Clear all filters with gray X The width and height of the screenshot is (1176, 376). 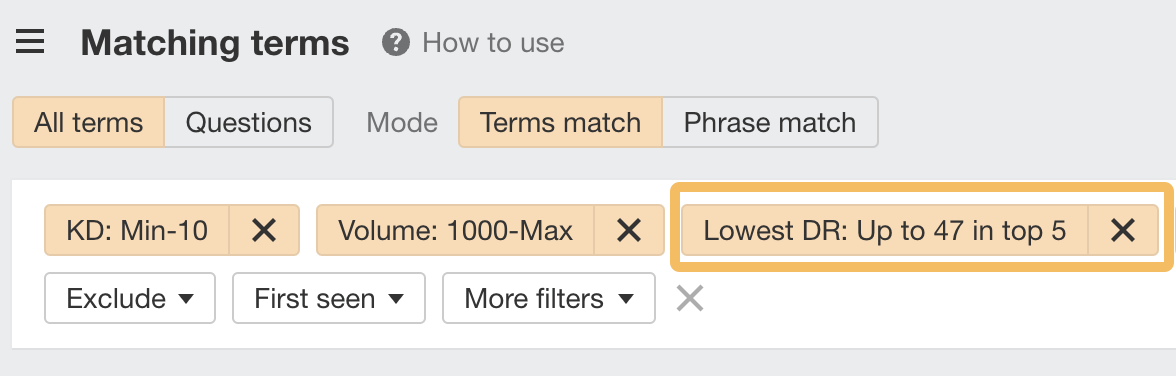pyautogui.click(x=690, y=299)
